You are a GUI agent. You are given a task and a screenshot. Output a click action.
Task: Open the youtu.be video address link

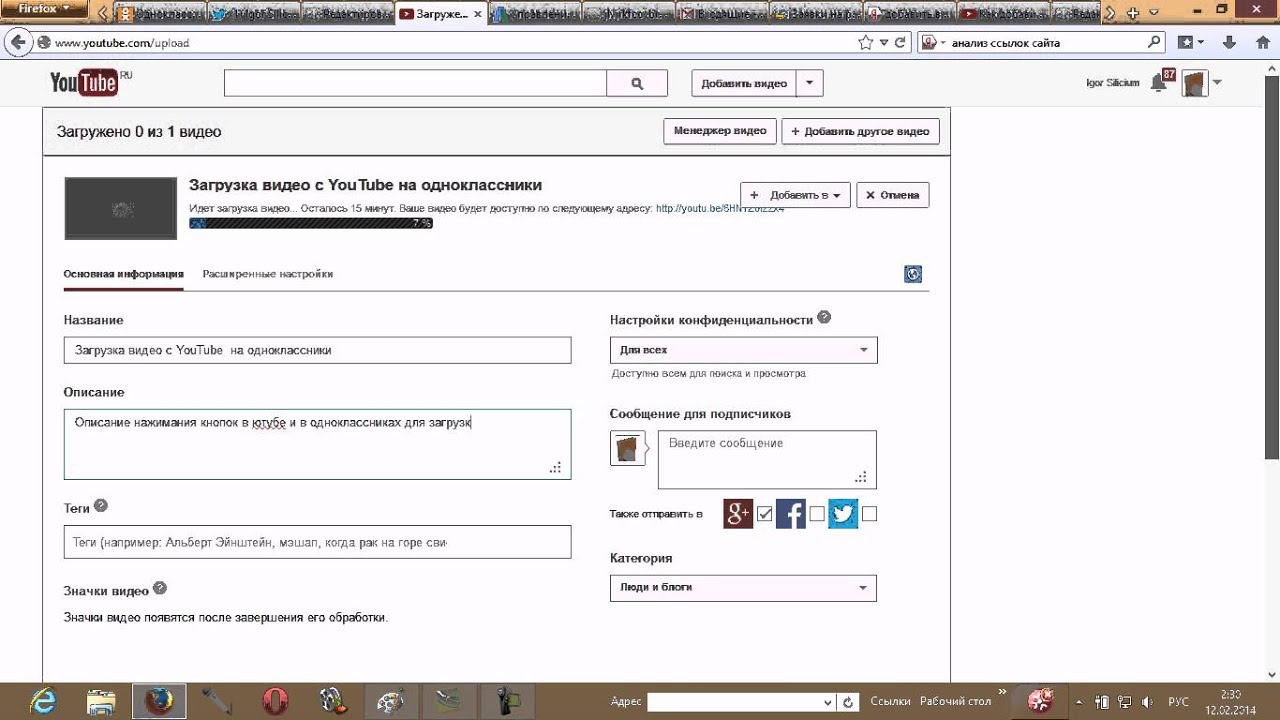click(x=719, y=209)
